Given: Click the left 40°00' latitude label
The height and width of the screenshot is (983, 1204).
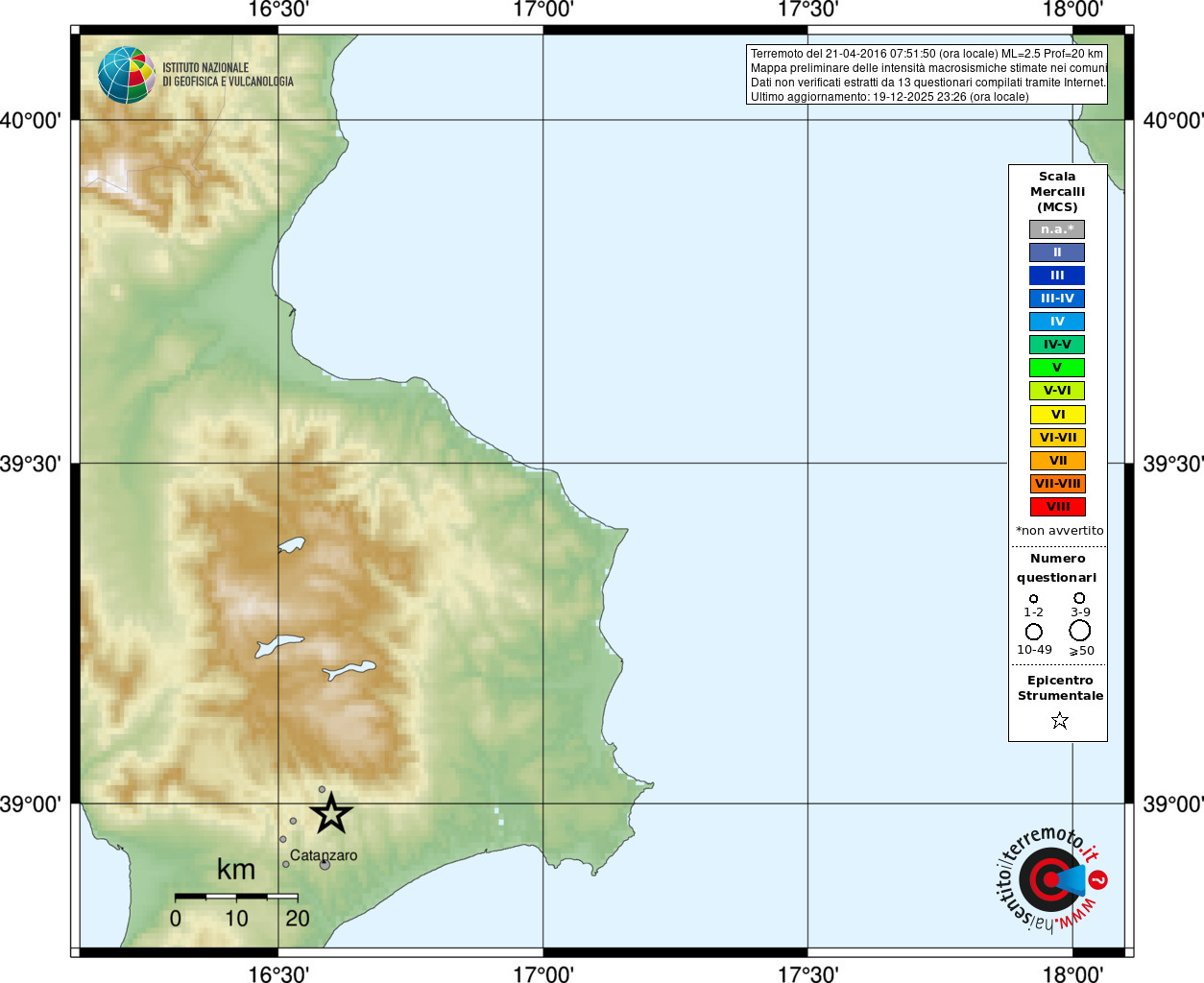Looking at the screenshot, I should click(x=31, y=121).
